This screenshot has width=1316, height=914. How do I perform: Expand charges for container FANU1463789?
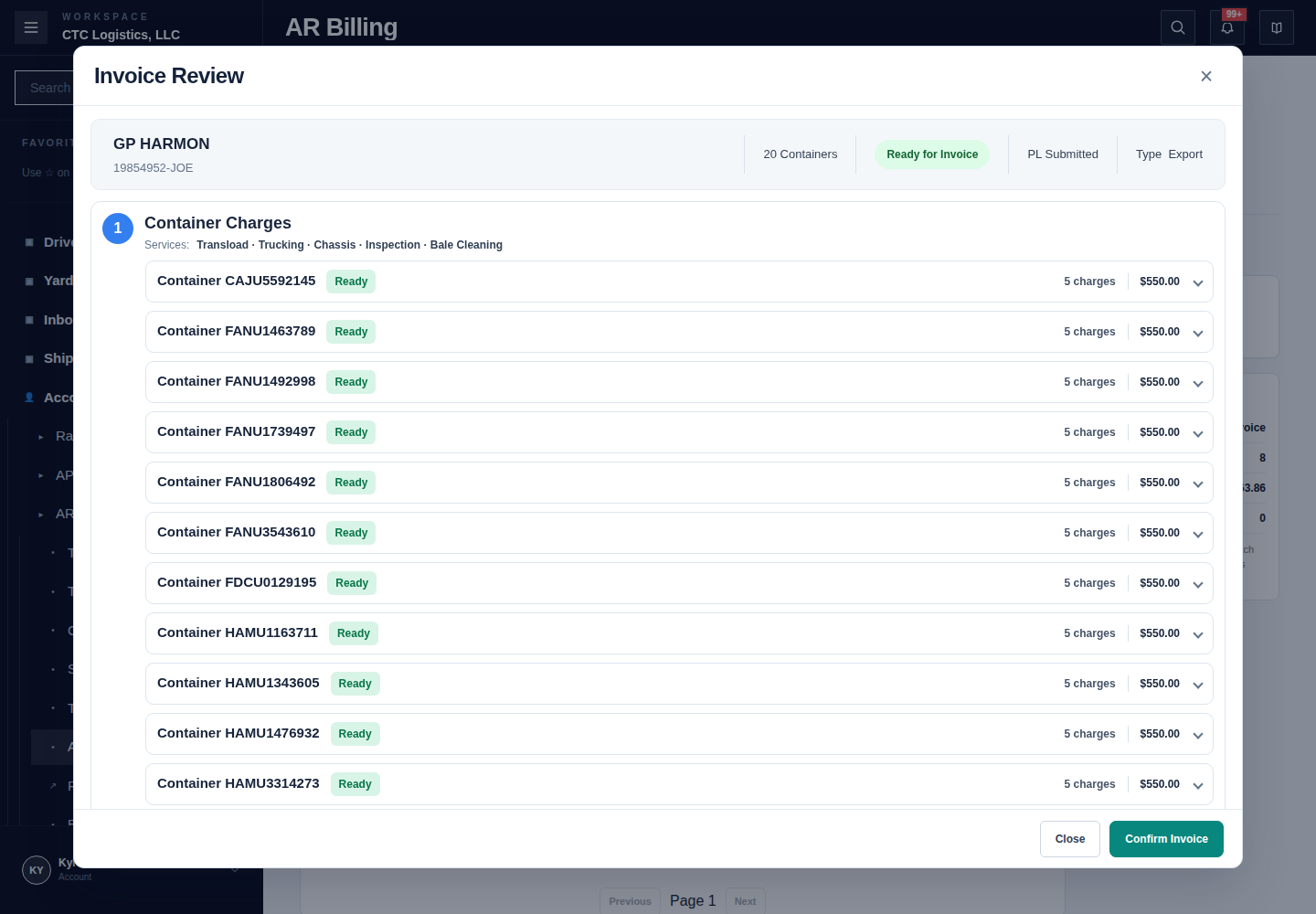click(x=1198, y=333)
